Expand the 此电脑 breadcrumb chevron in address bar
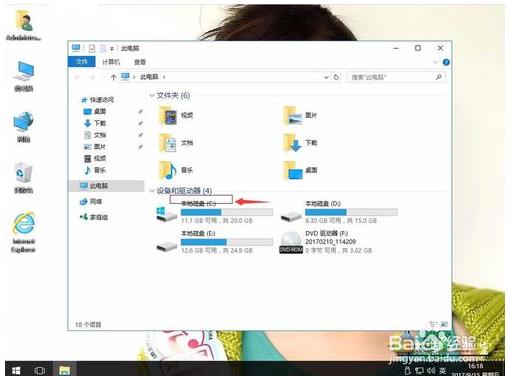This screenshot has width=510, height=377. (164, 77)
